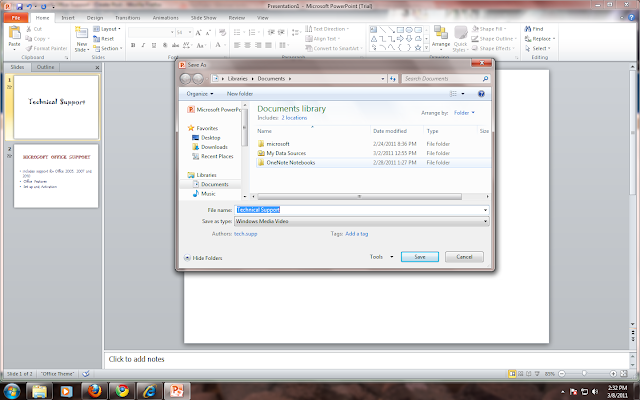Click the Bullets list icon

237,32
